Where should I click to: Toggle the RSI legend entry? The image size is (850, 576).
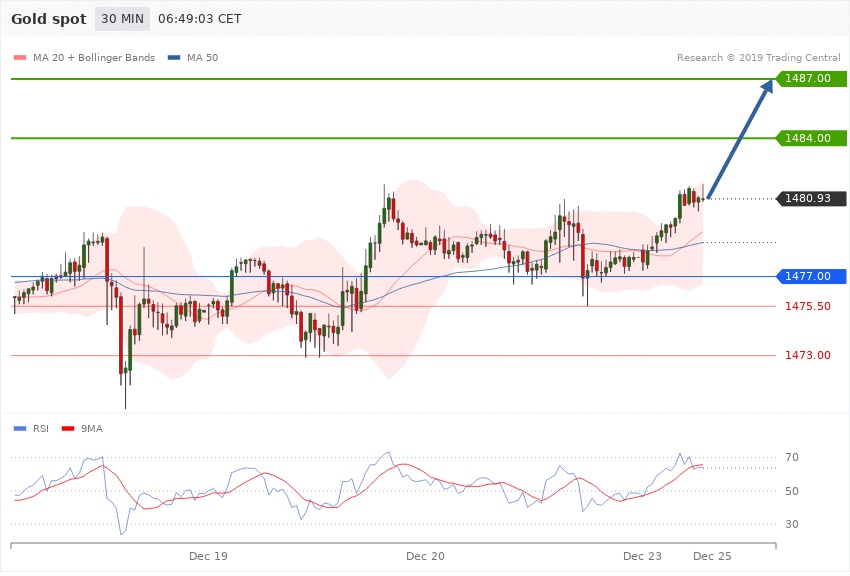[x=40, y=428]
